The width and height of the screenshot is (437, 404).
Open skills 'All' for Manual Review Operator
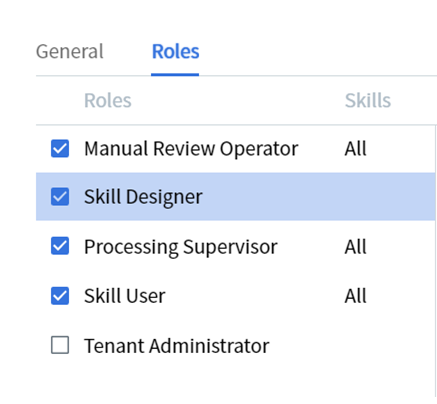pos(355,148)
